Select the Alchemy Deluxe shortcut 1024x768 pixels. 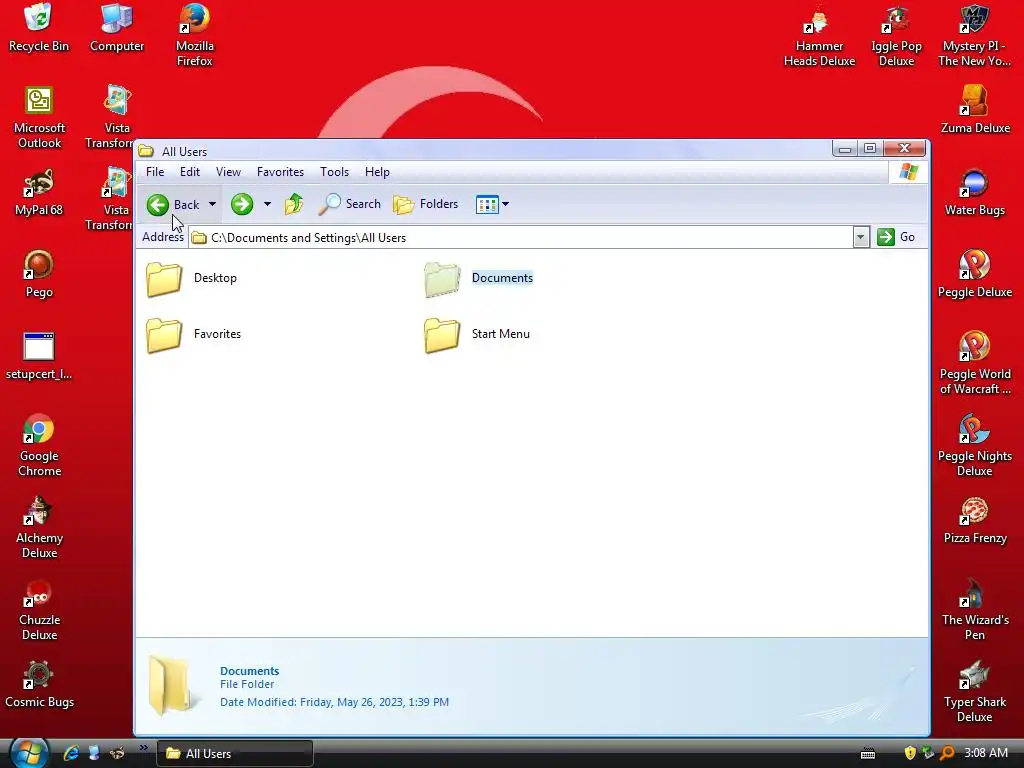click(x=39, y=528)
